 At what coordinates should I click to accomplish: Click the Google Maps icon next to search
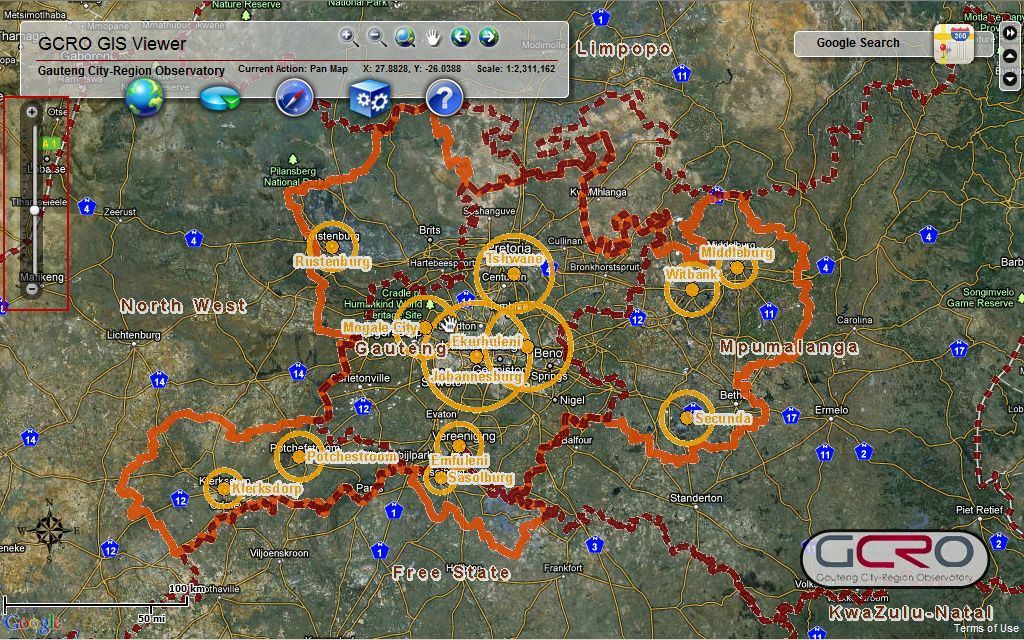pyautogui.click(x=953, y=44)
